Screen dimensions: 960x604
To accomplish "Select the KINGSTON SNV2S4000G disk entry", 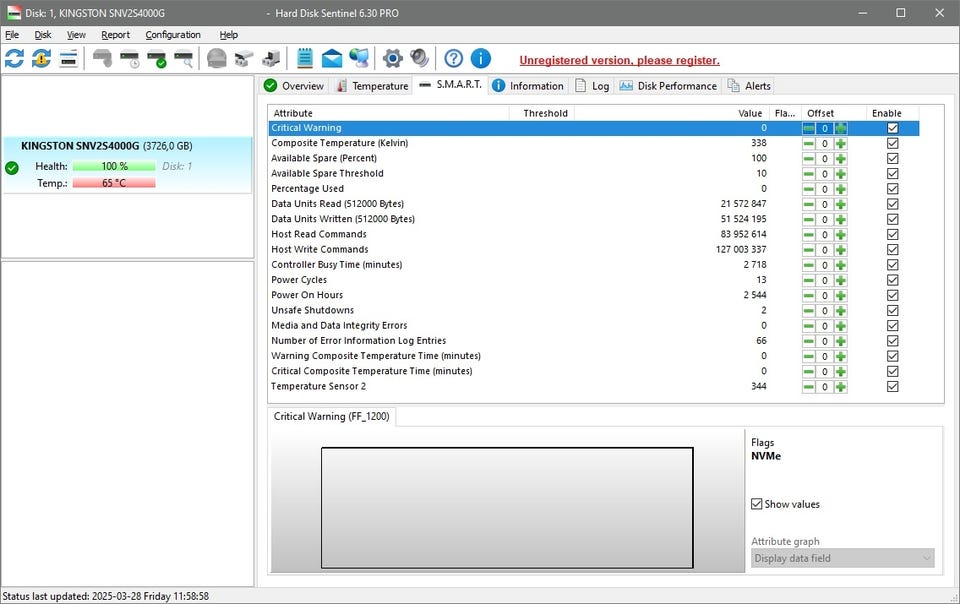I will pyautogui.click(x=127, y=165).
